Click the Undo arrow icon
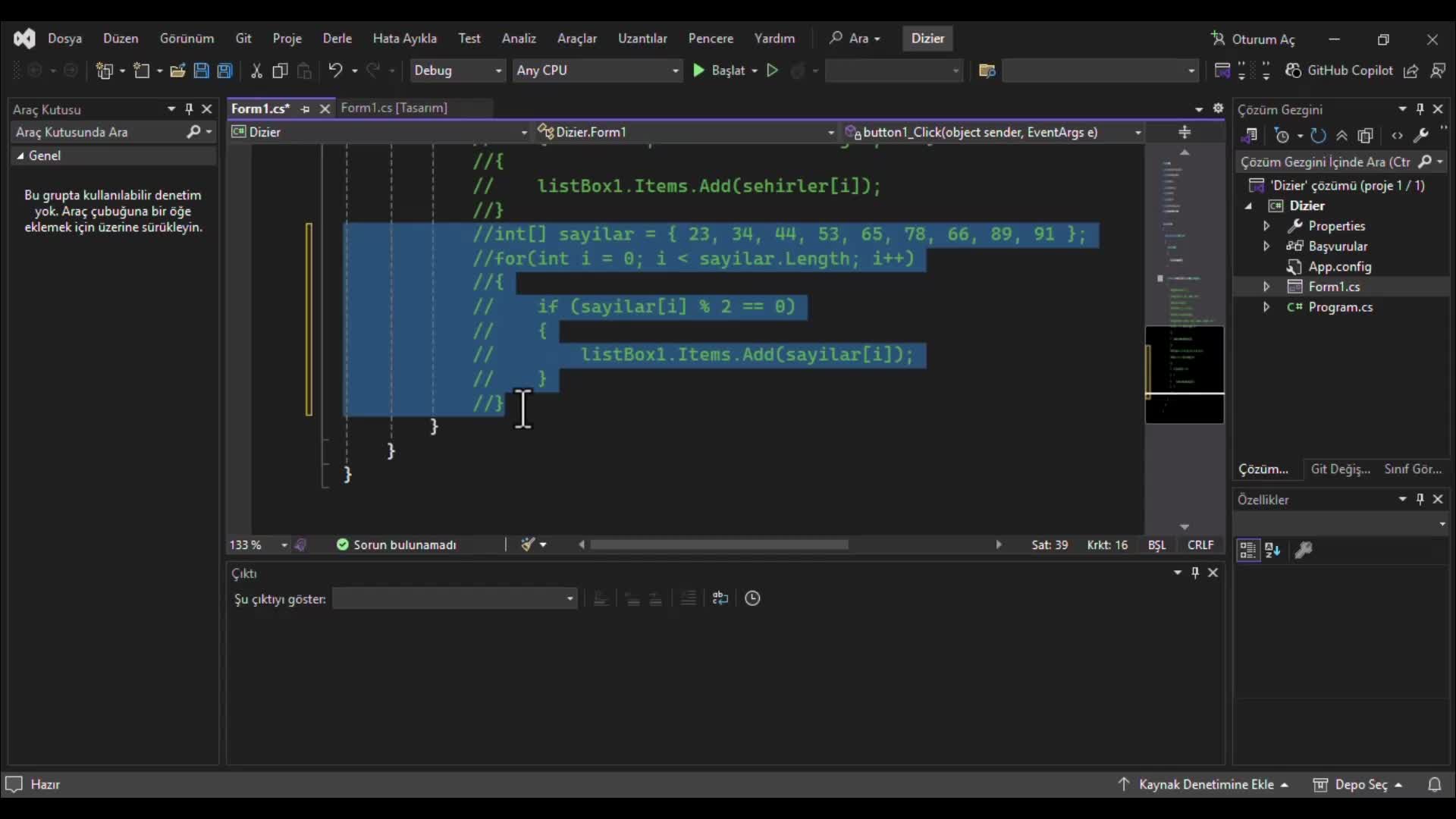The image size is (1456, 819). click(335, 71)
